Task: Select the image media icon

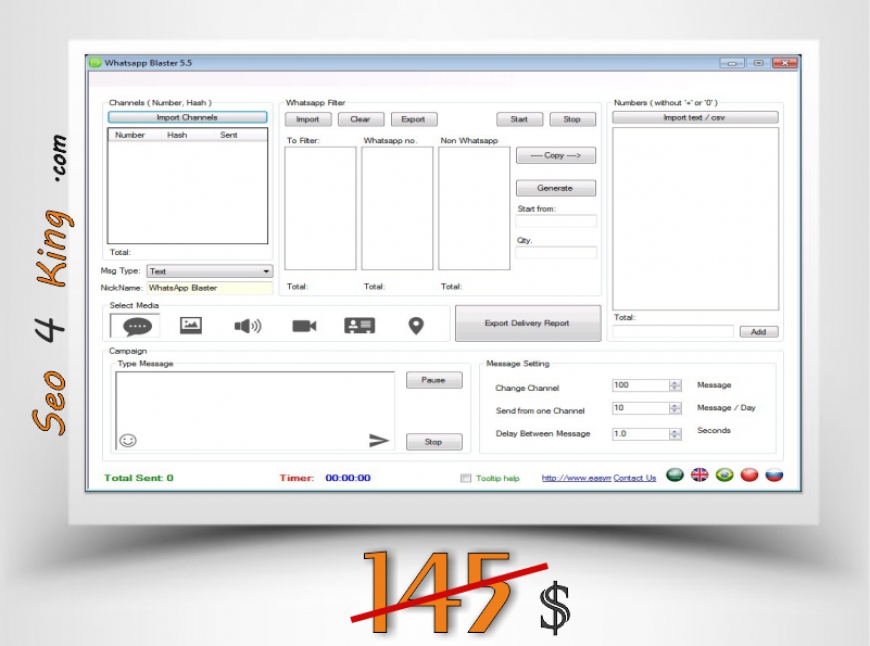Action: pyautogui.click(x=190, y=325)
